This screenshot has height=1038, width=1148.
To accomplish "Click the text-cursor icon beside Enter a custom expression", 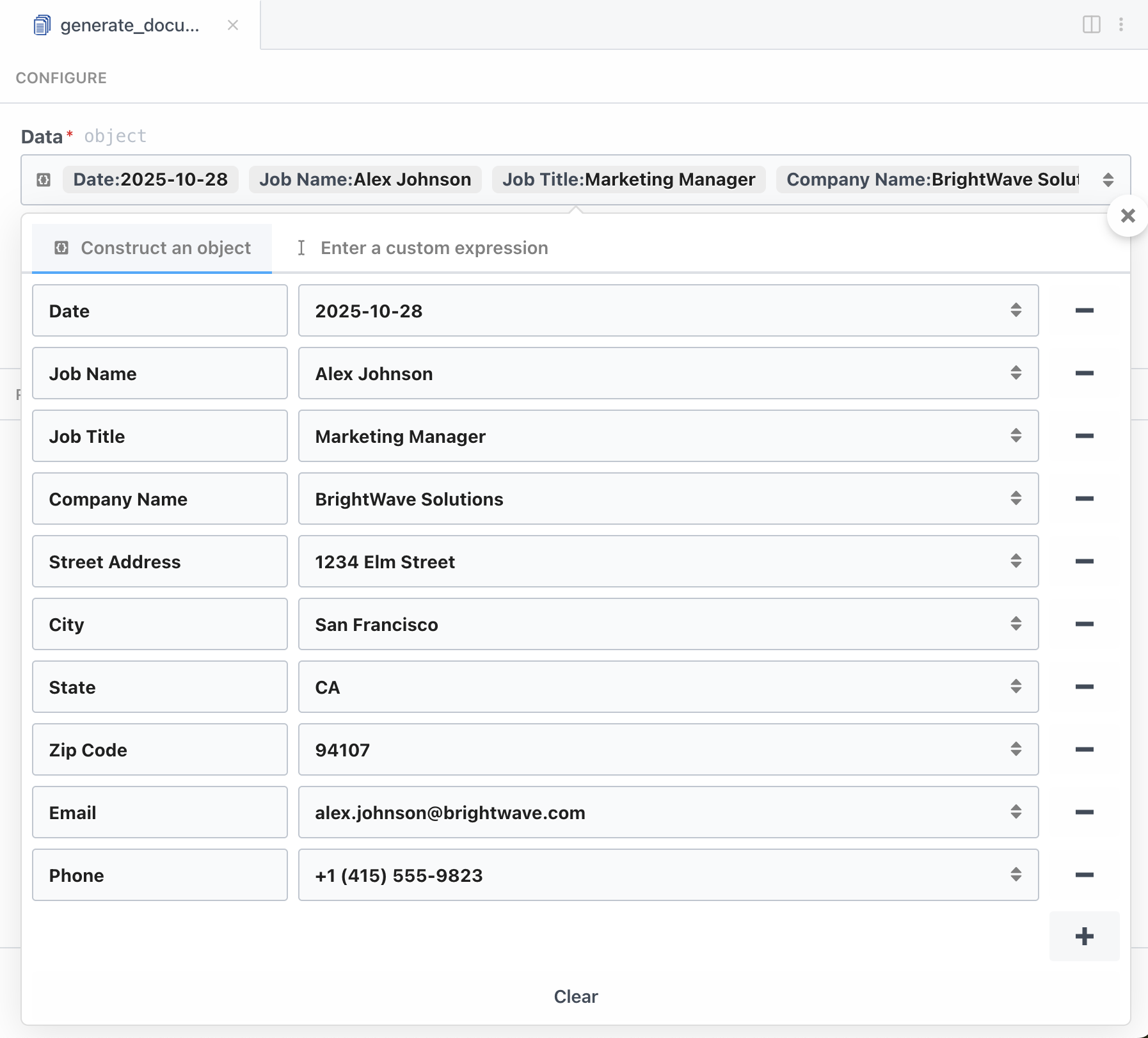I will pos(302,248).
